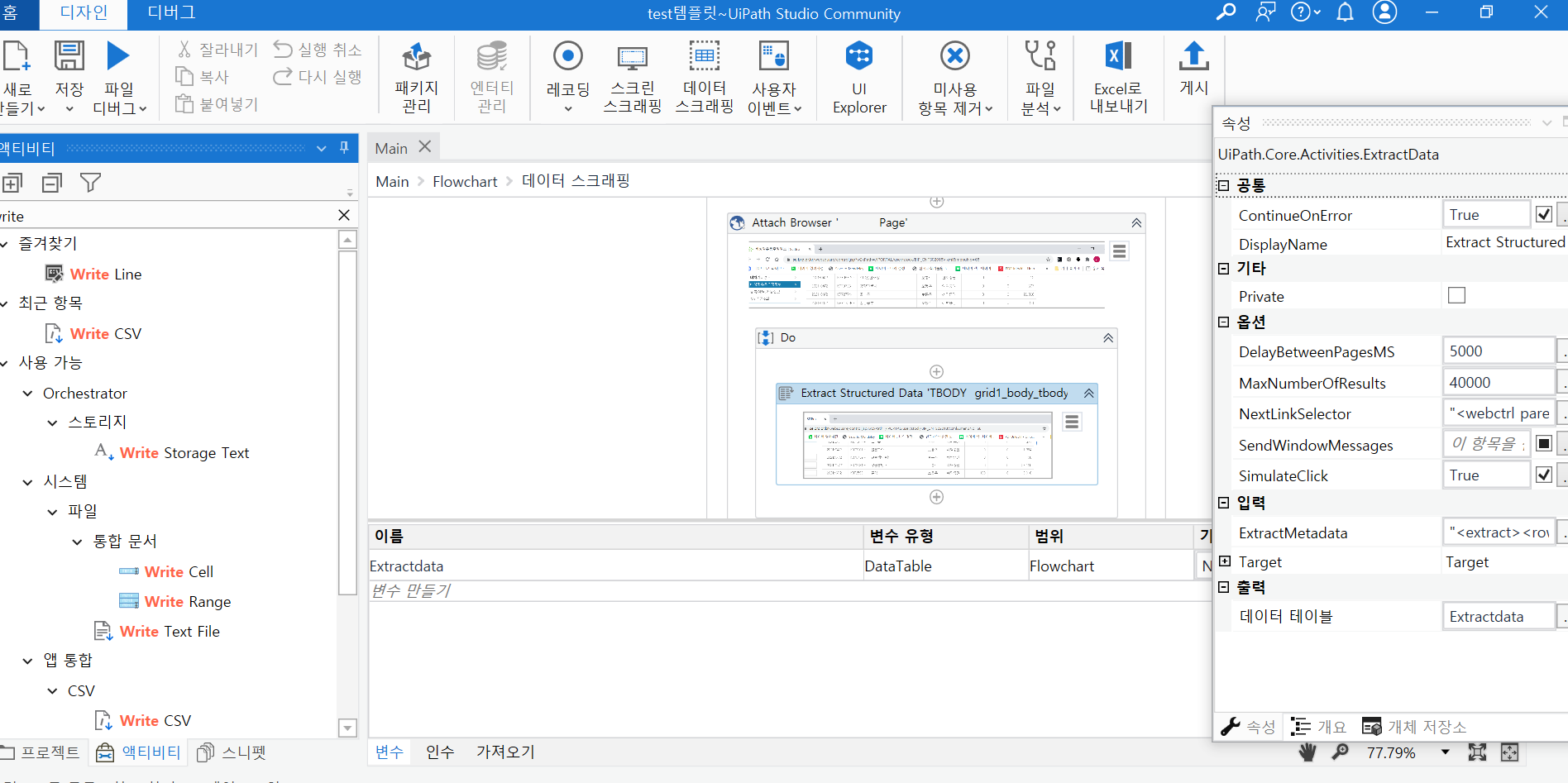The image size is (1568, 783).
Task: Open 개요 (Outline) panel tab
Action: click(1318, 727)
